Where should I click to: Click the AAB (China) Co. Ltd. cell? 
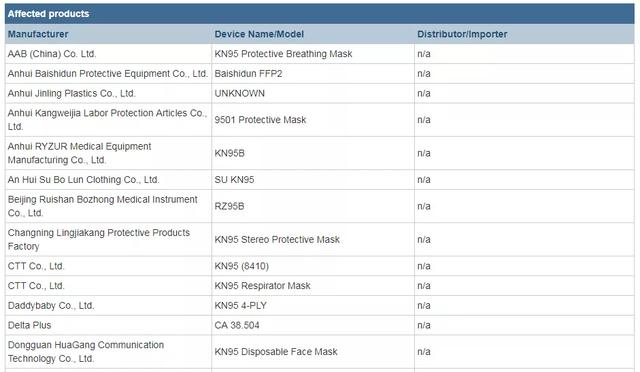point(108,54)
